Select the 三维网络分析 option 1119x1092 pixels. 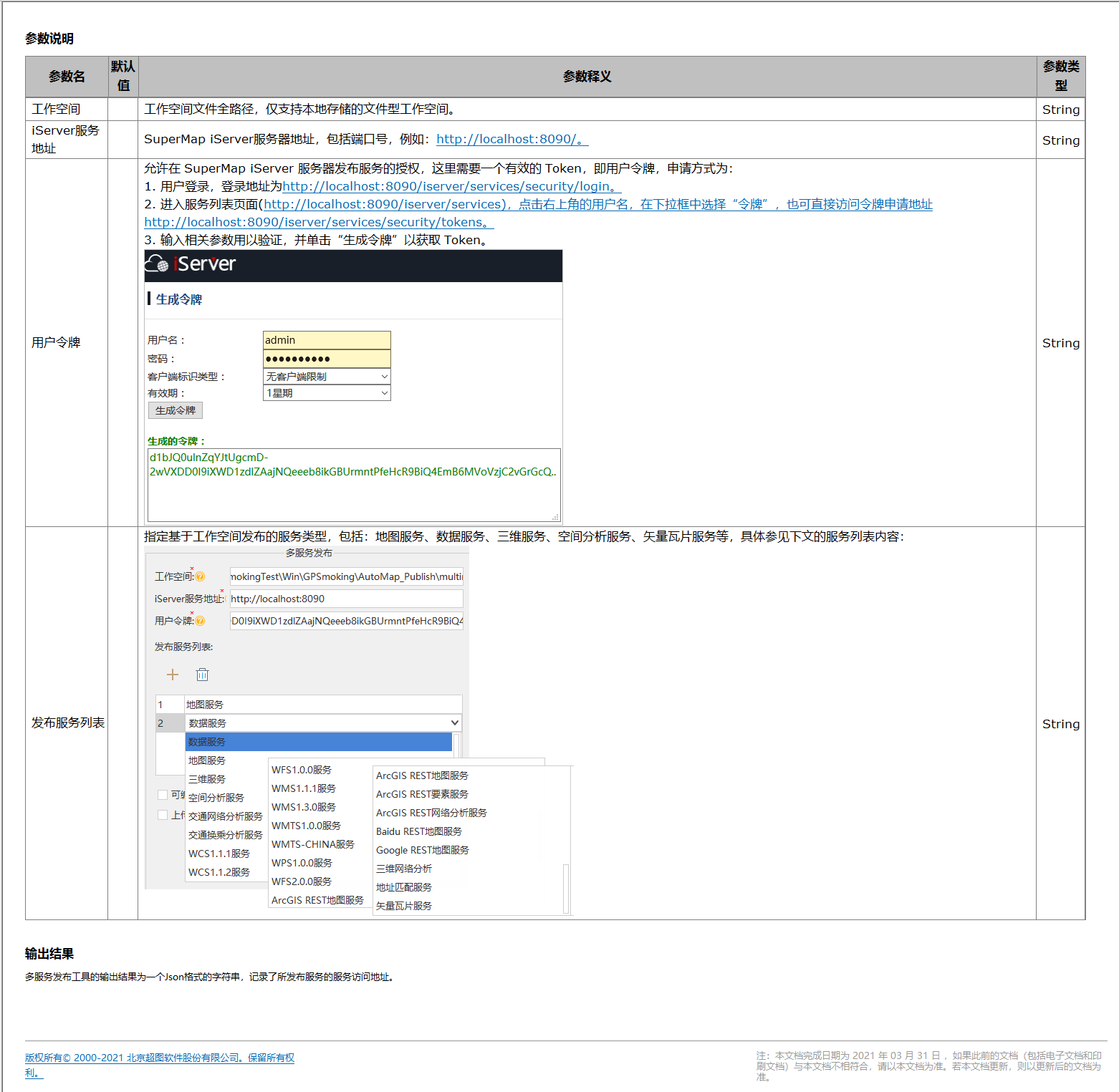pyautogui.click(x=404, y=869)
